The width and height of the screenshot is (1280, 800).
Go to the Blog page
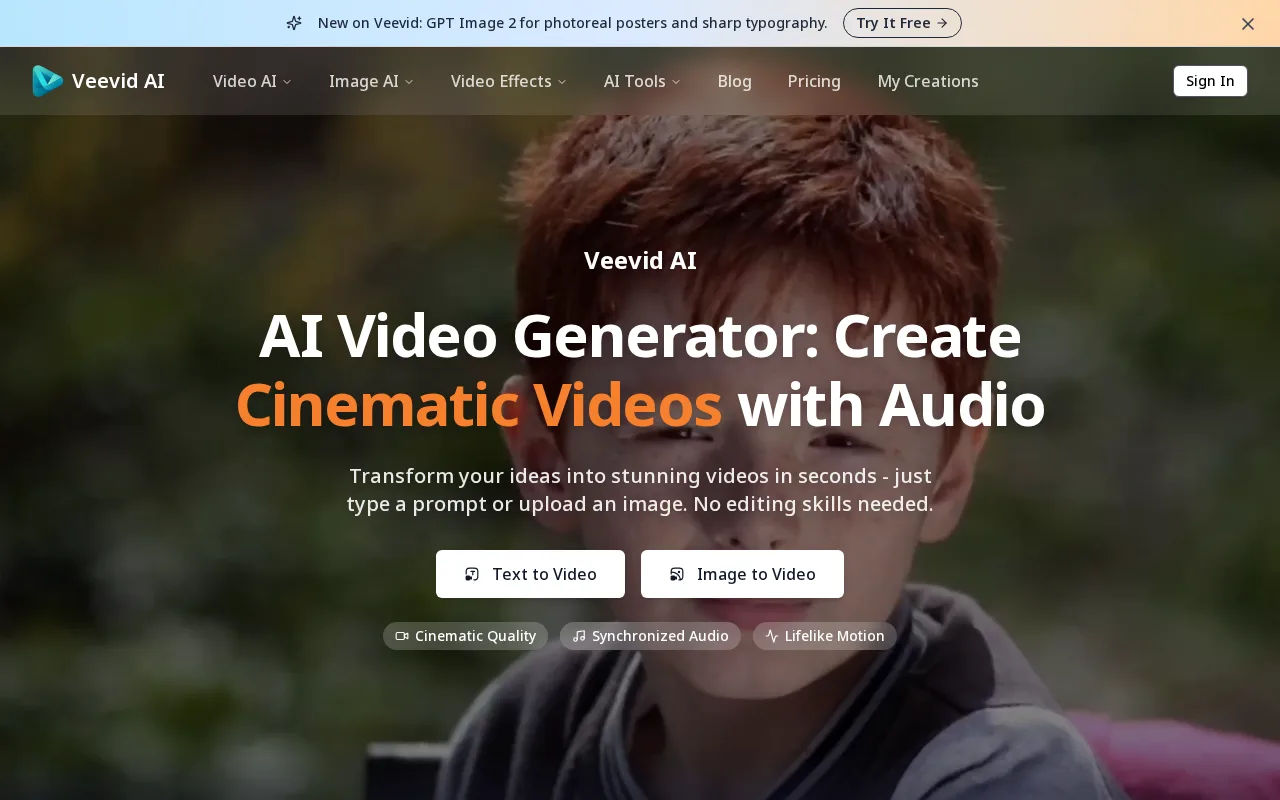(x=735, y=81)
